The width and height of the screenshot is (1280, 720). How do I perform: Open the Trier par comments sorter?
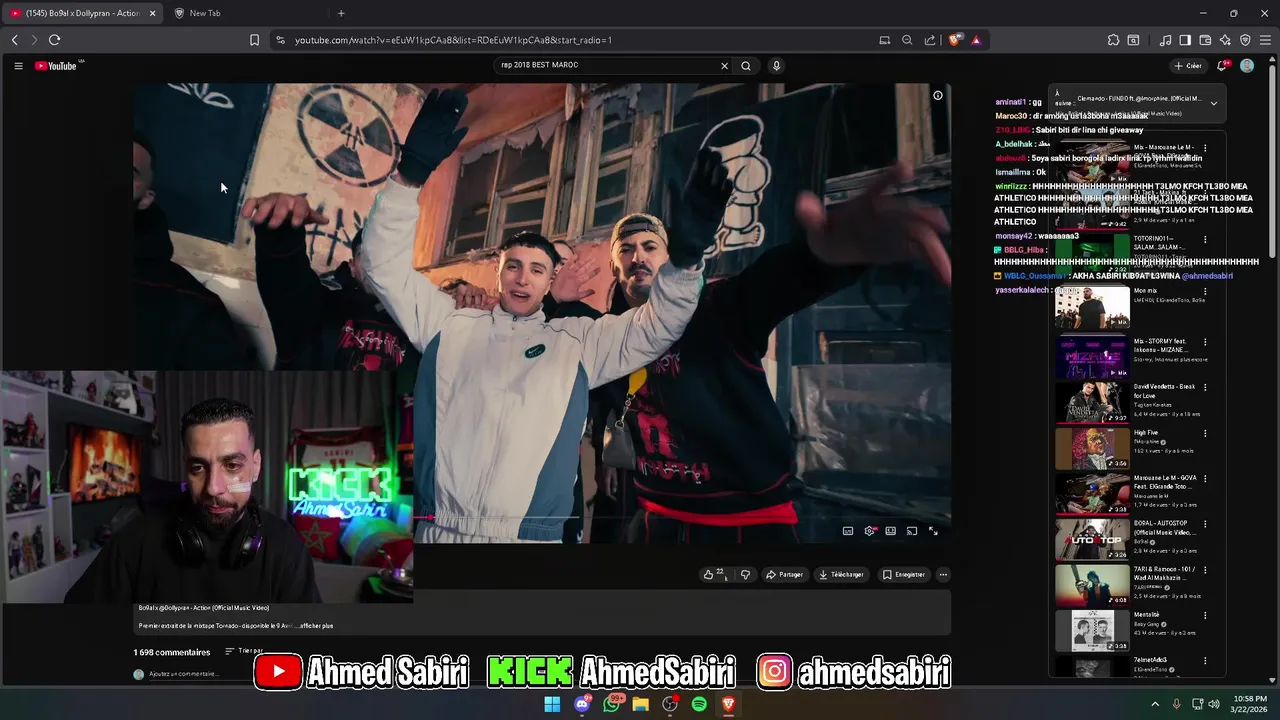coord(244,651)
